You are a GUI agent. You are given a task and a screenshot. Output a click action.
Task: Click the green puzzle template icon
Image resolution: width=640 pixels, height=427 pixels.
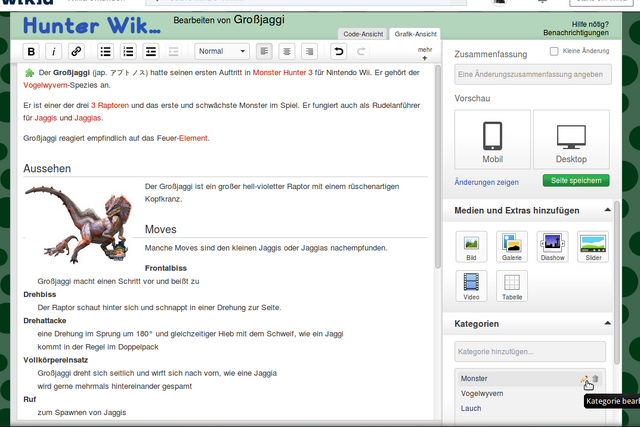tap(29, 73)
